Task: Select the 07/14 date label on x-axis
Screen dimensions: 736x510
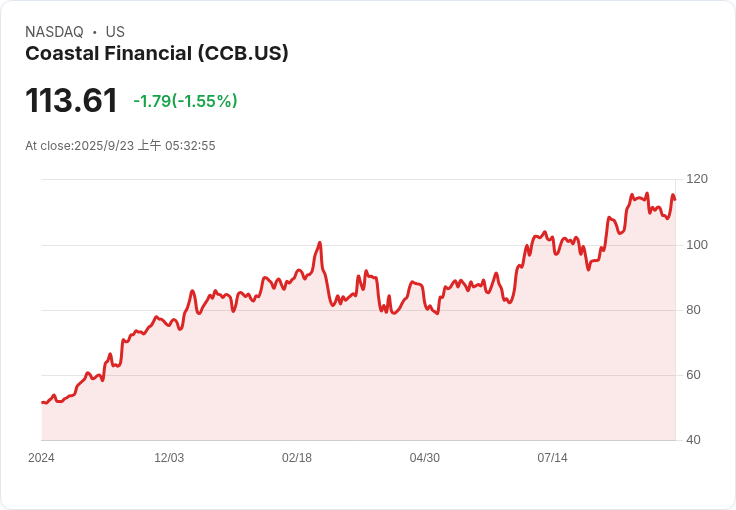Action: click(552, 458)
